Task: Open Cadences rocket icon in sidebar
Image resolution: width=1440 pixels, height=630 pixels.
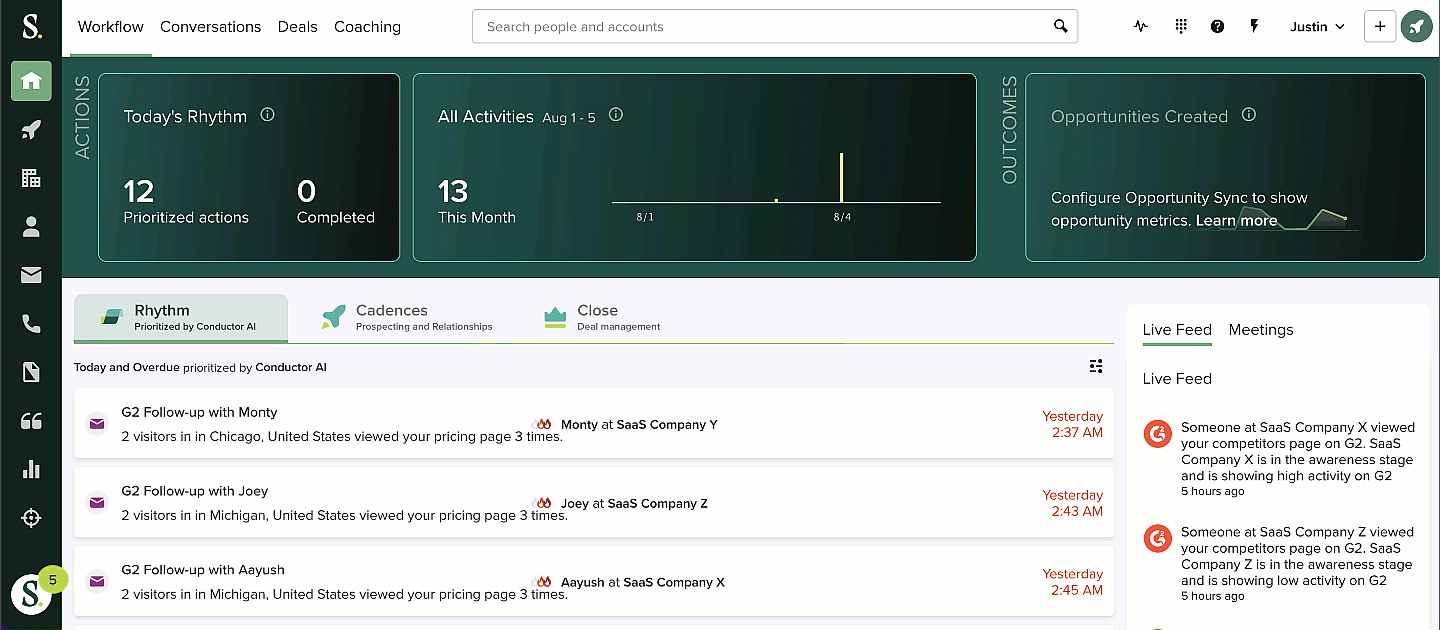Action: [x=31, y=130]
